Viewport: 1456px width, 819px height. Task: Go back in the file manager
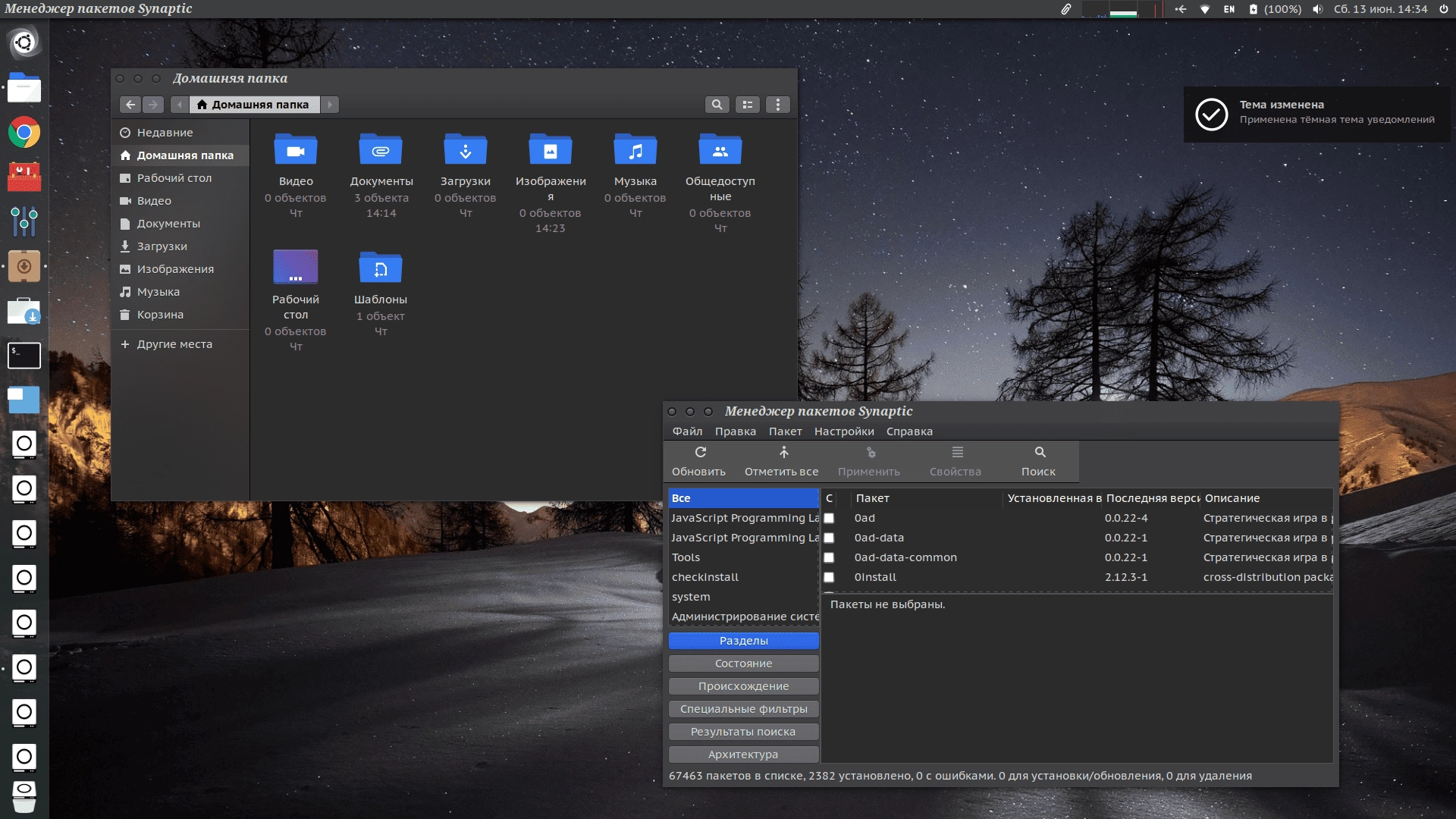pyautogui.click(x=130, y=105)
